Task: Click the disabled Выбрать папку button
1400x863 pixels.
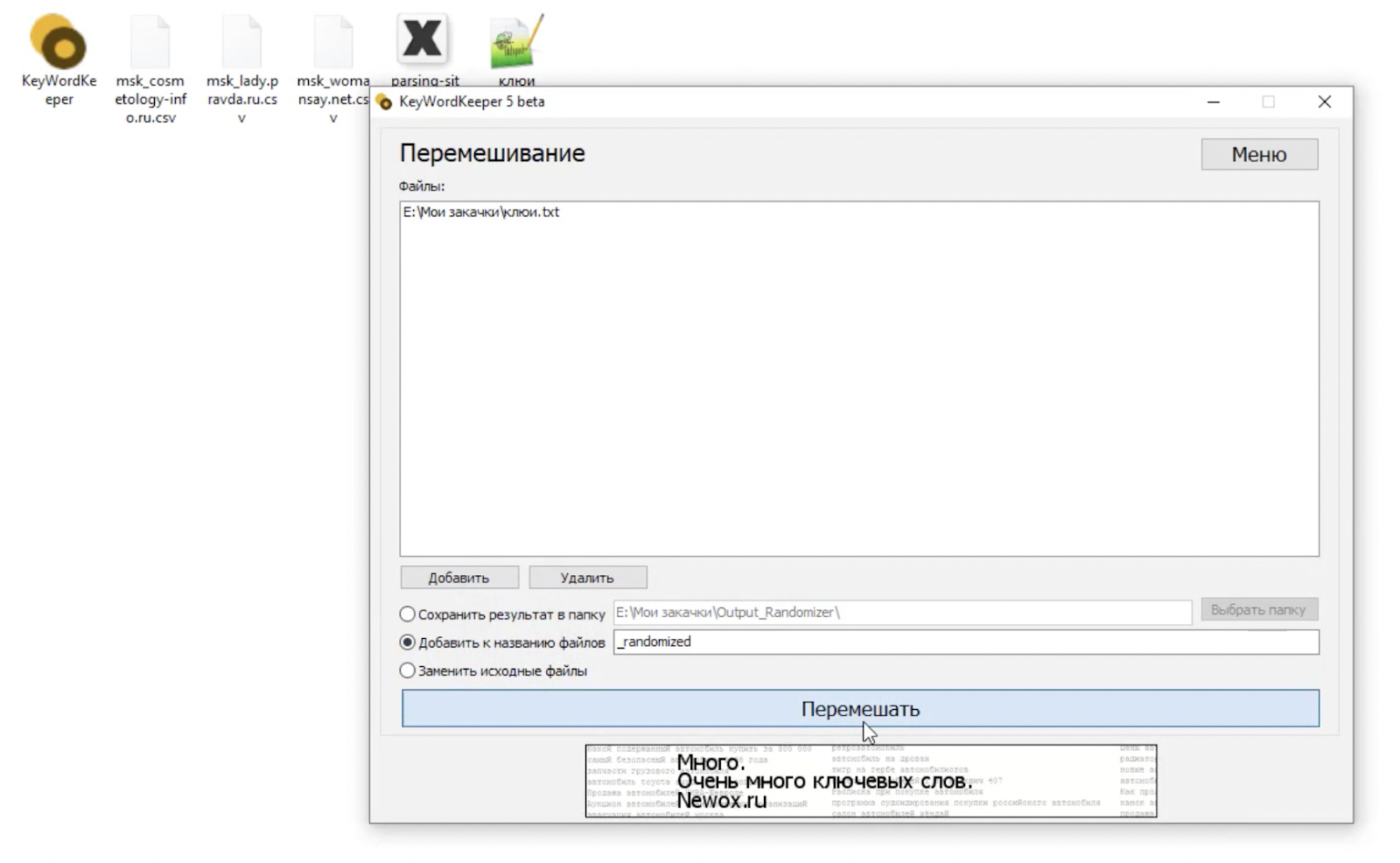Action: 1258,610
